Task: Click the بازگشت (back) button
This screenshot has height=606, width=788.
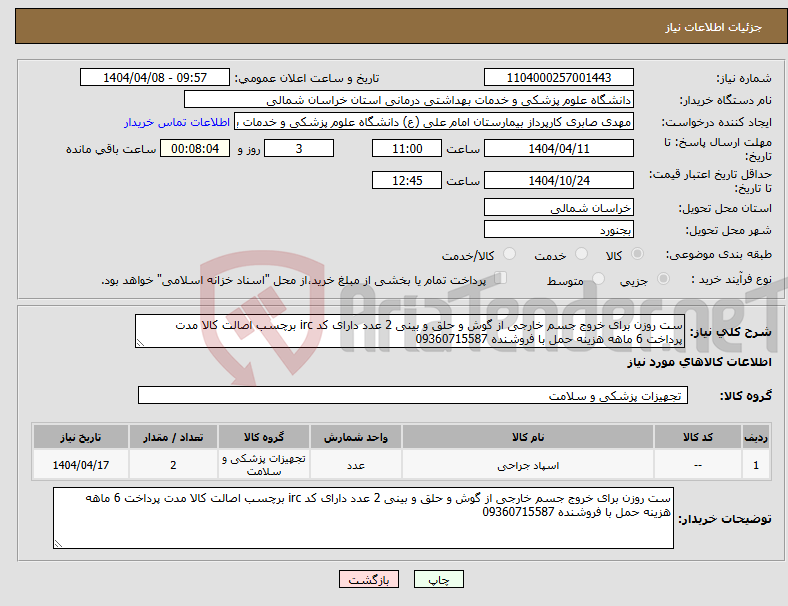Action: click(x=369, y=579)
